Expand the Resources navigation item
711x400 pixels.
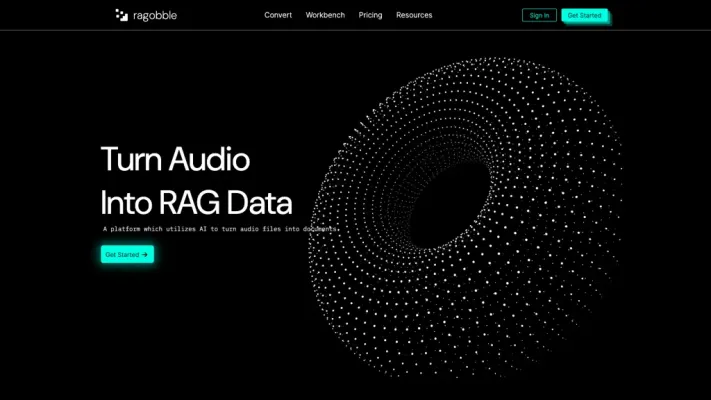click(x=414, y=15)
